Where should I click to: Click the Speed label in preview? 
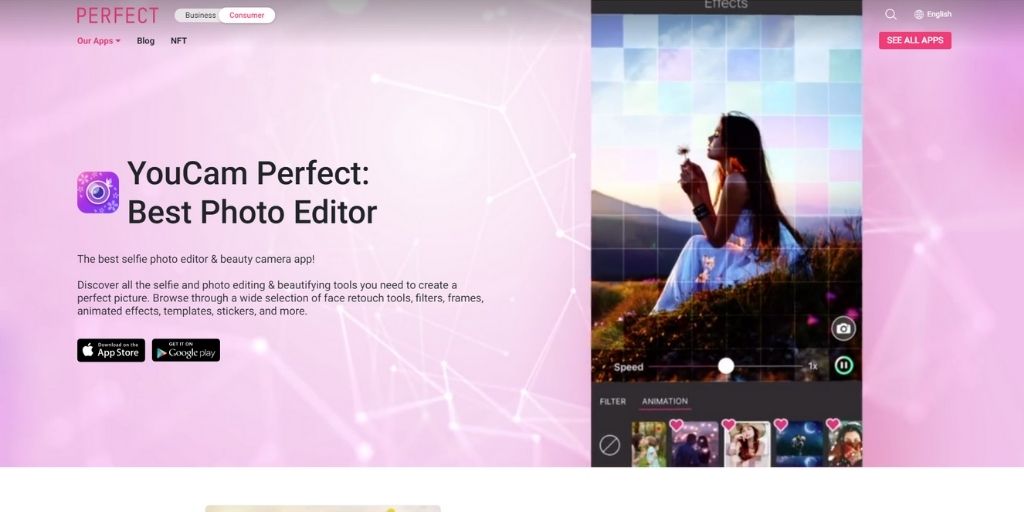[x=628, y=367]
